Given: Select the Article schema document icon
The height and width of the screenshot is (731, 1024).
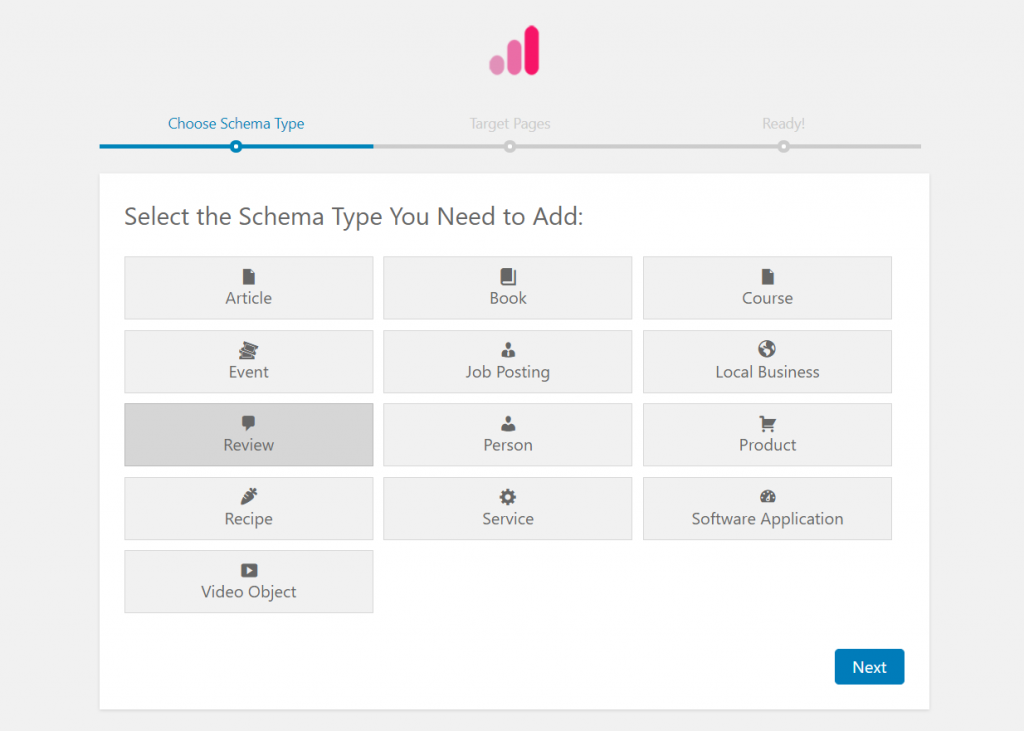Looking at the screenshot, I should point(248,277).
